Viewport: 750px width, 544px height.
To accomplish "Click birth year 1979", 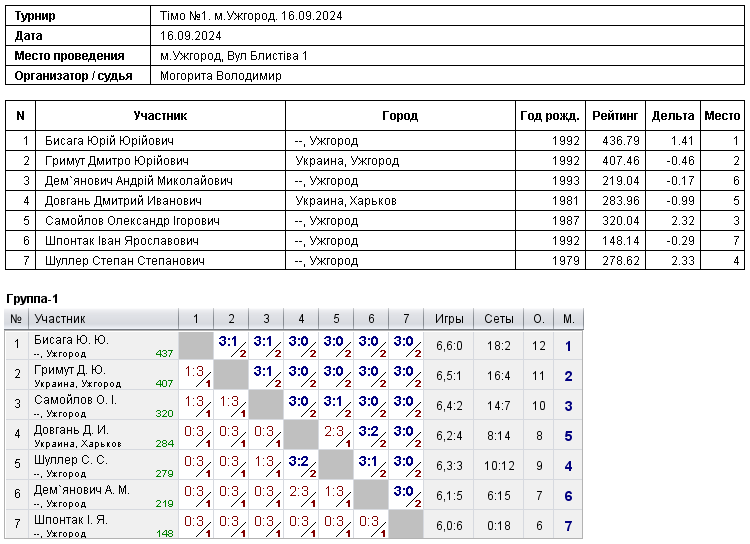I will coord(566,261).
